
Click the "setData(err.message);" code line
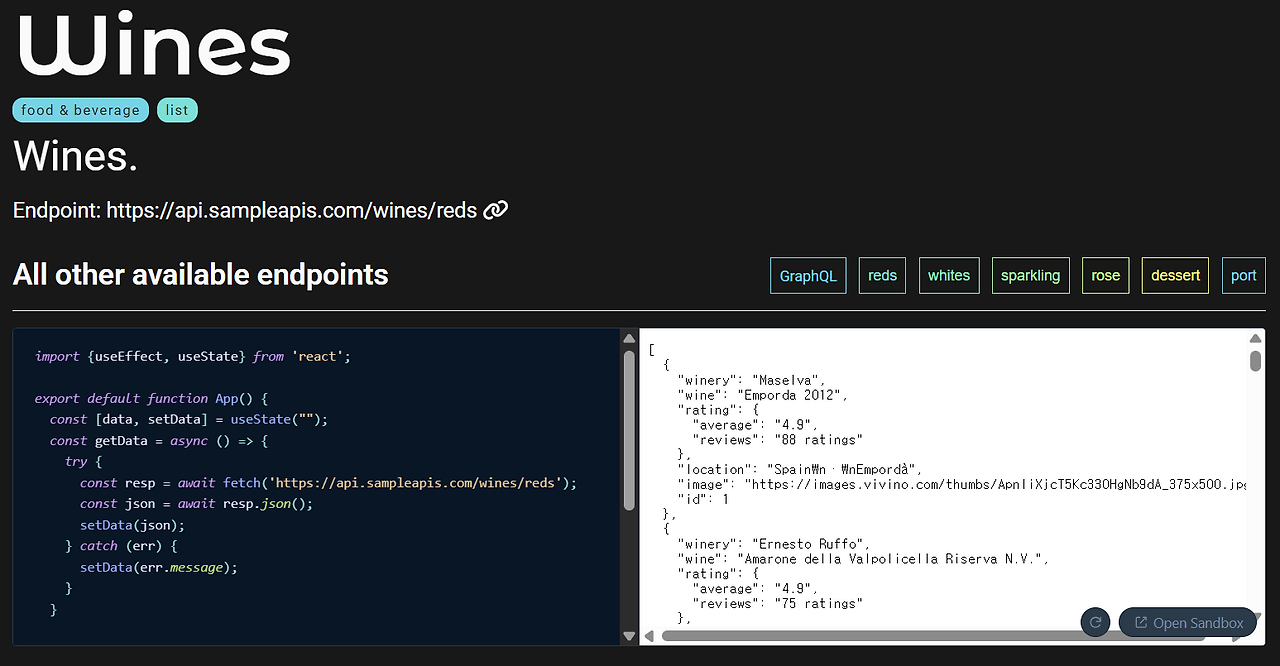(x=159, y=567)
